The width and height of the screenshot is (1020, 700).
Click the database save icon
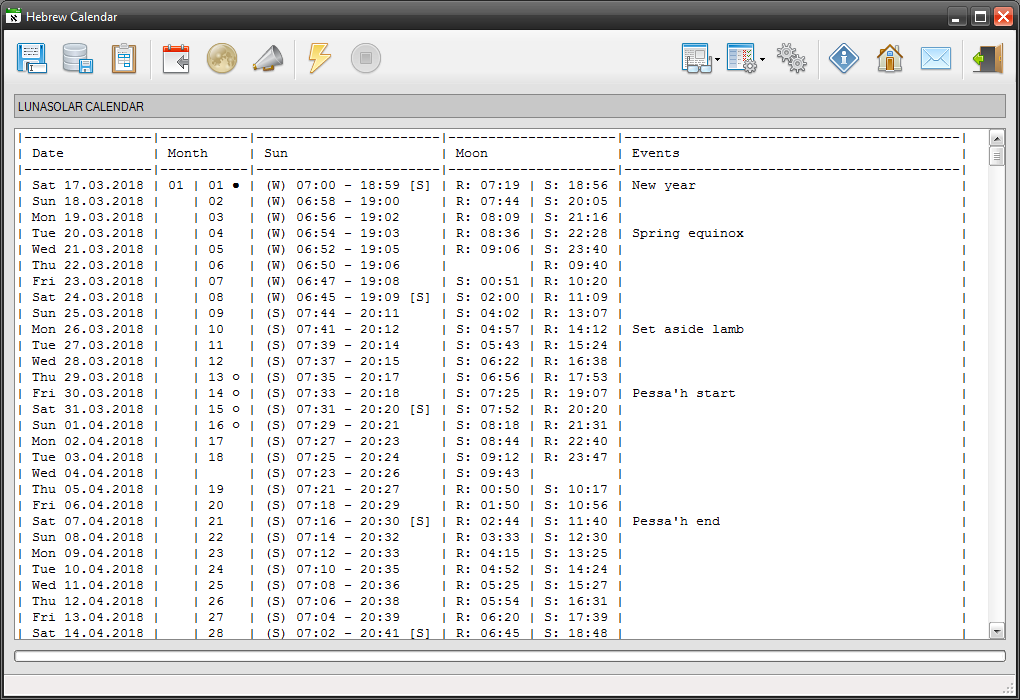[x=77, y=59]
